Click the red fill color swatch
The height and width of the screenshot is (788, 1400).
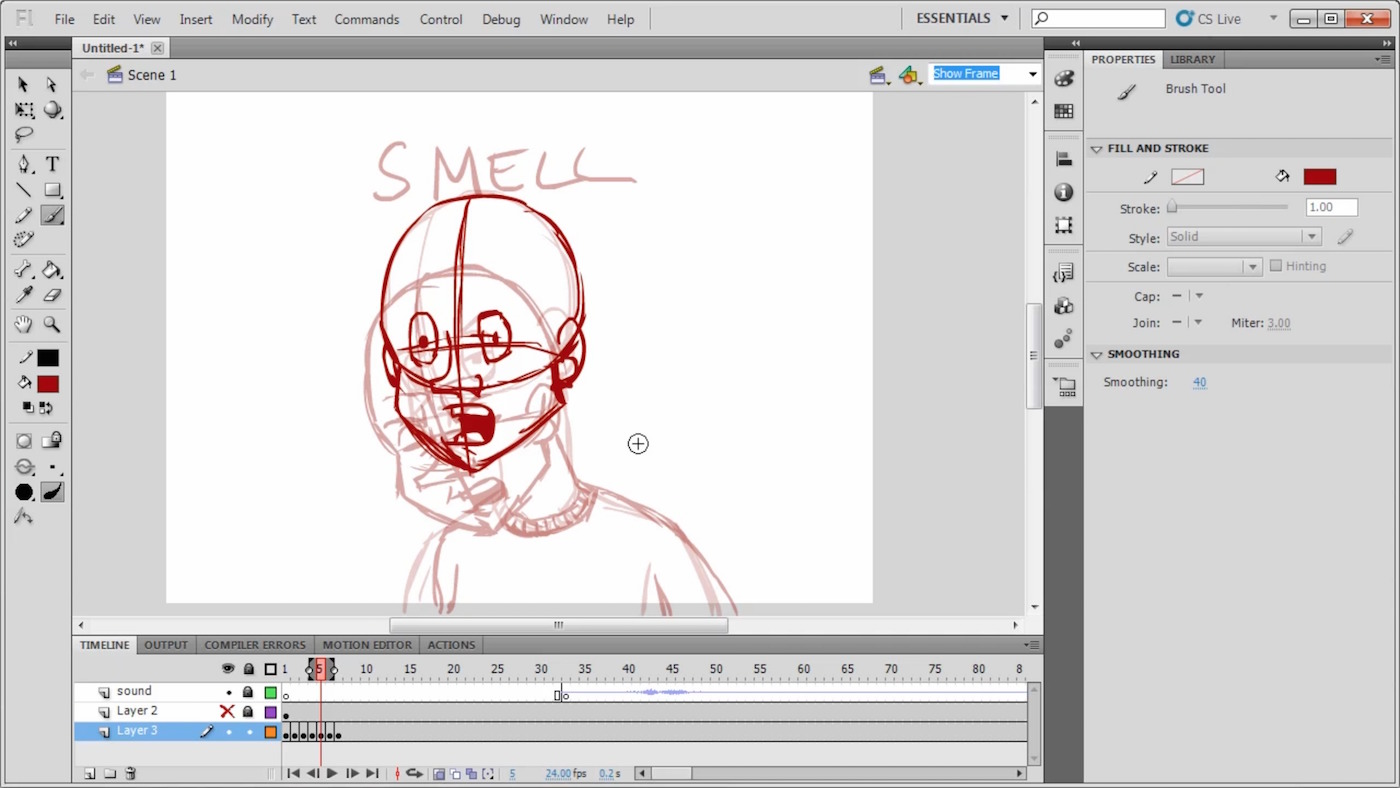(1319, 177)
